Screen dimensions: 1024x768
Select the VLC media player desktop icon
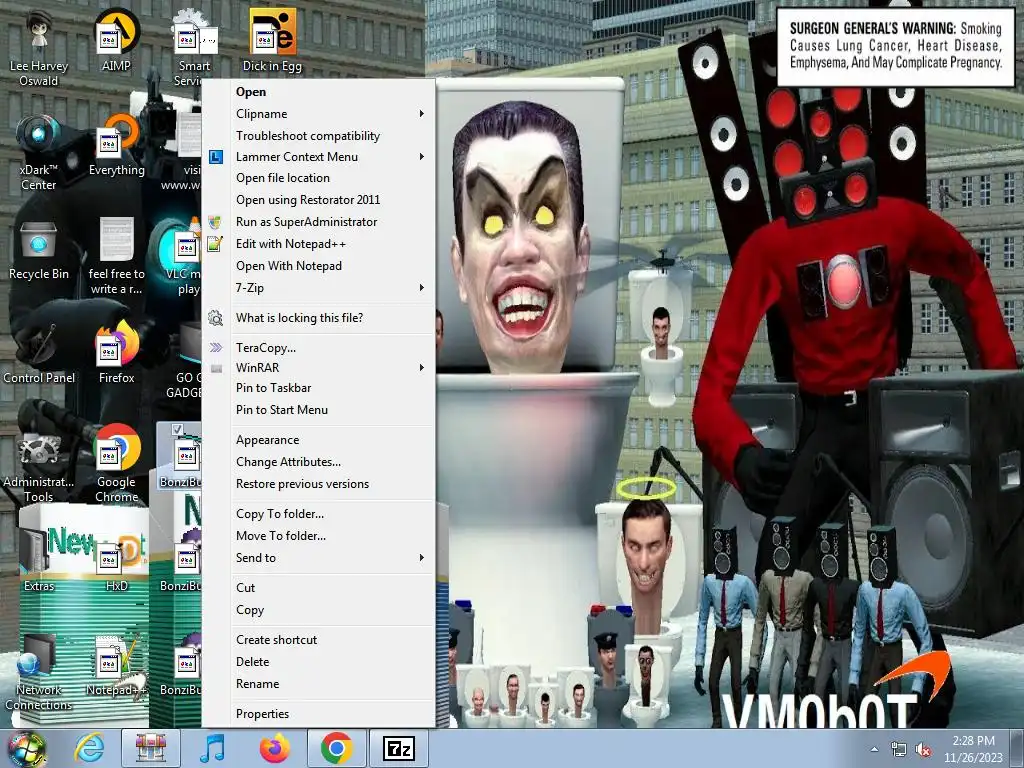(x=182, y=256)
